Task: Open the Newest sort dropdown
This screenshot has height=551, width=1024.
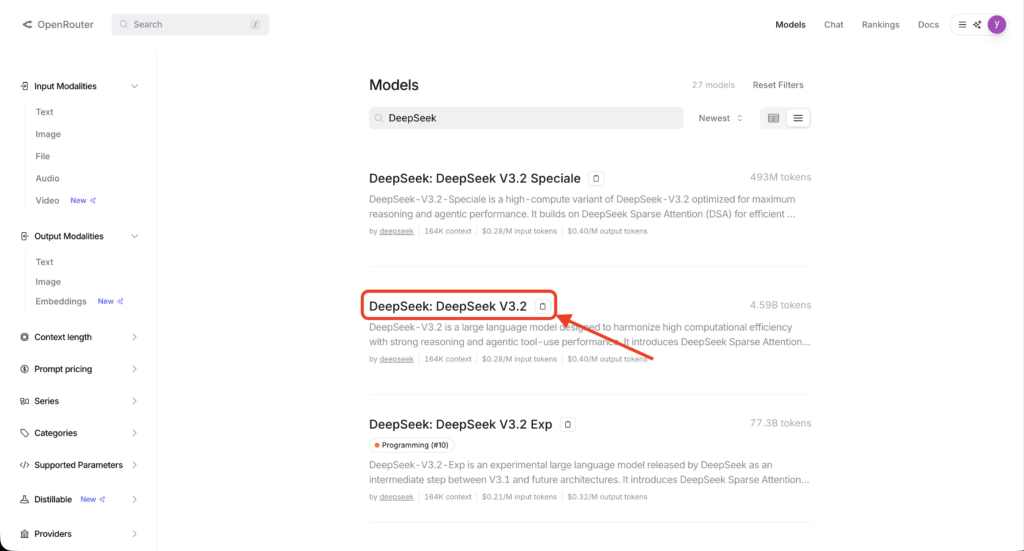Action: point(720,118)
